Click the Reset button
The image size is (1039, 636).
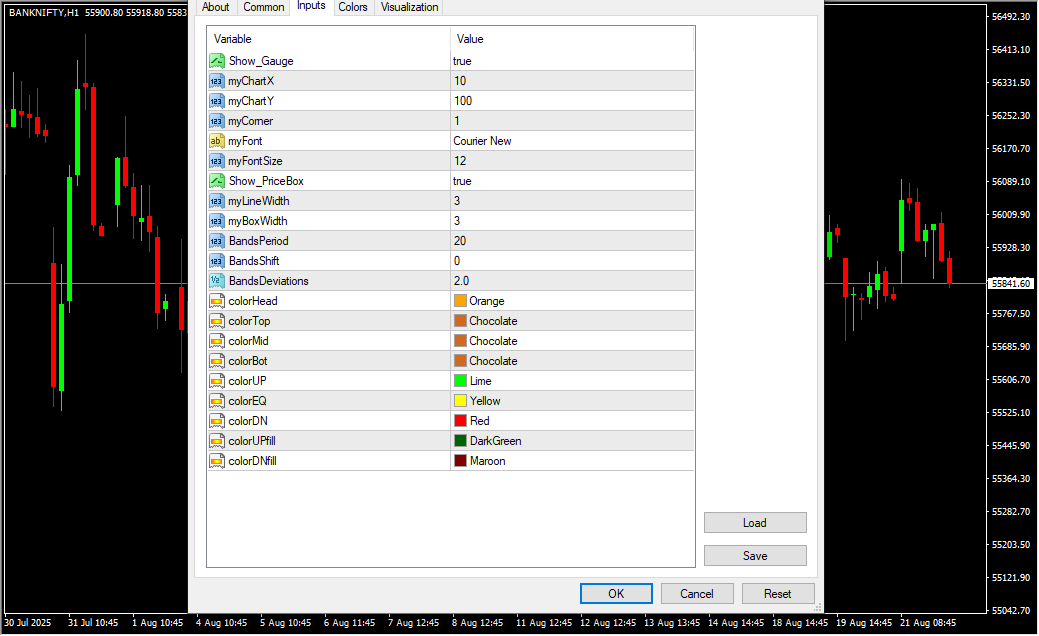(x=777, y=593)
